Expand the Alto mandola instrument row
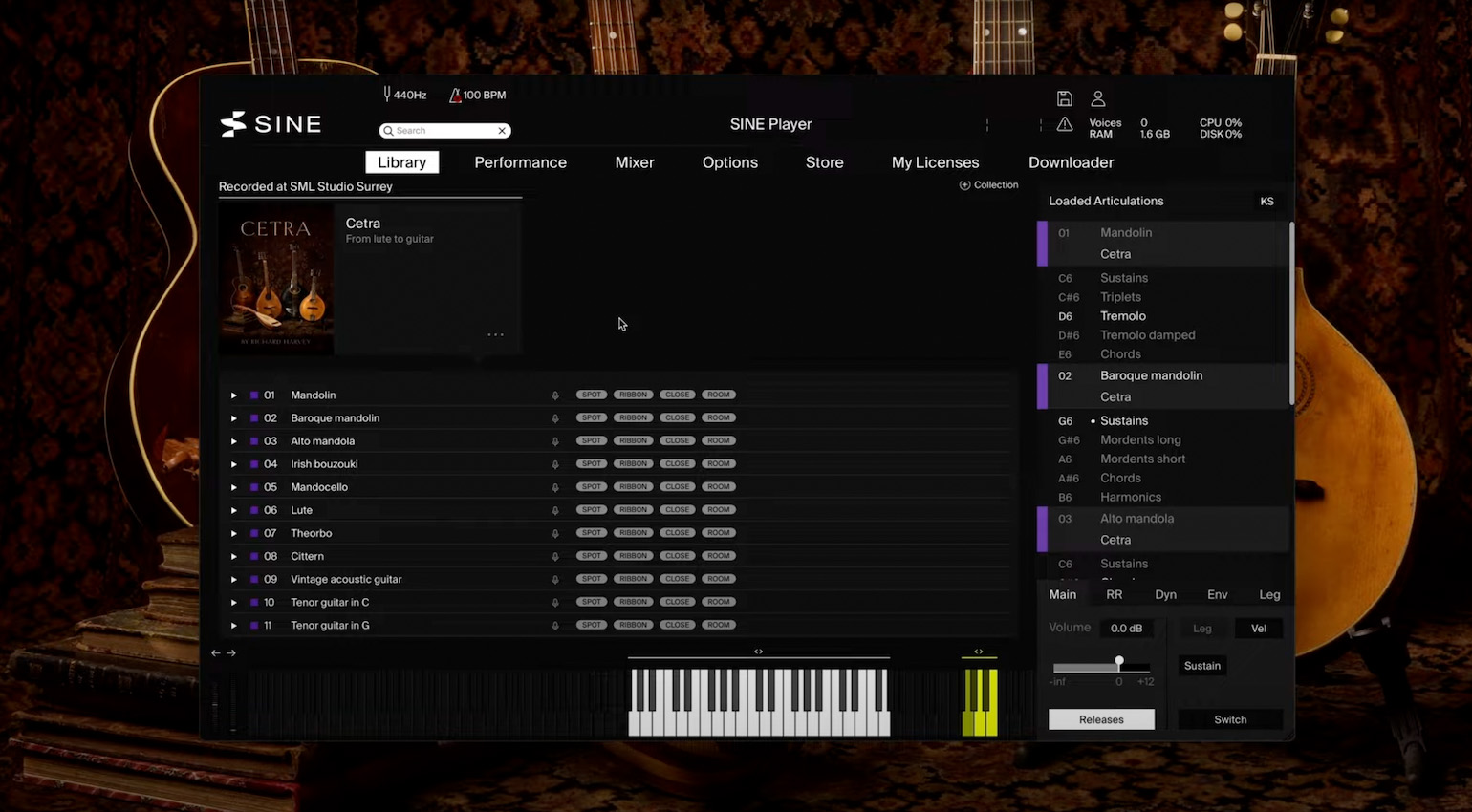This screenshot has width=1472, height=812. pos(233,441)
